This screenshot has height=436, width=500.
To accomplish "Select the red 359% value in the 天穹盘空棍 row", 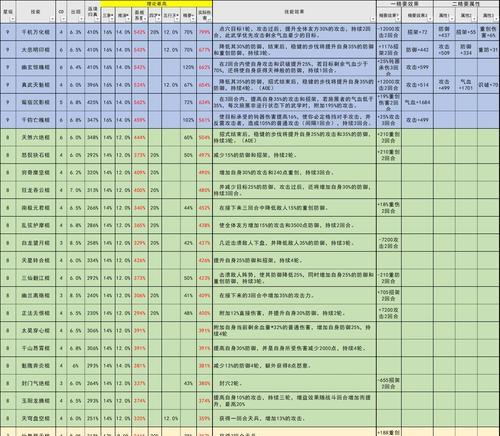I will pos(204,418).
